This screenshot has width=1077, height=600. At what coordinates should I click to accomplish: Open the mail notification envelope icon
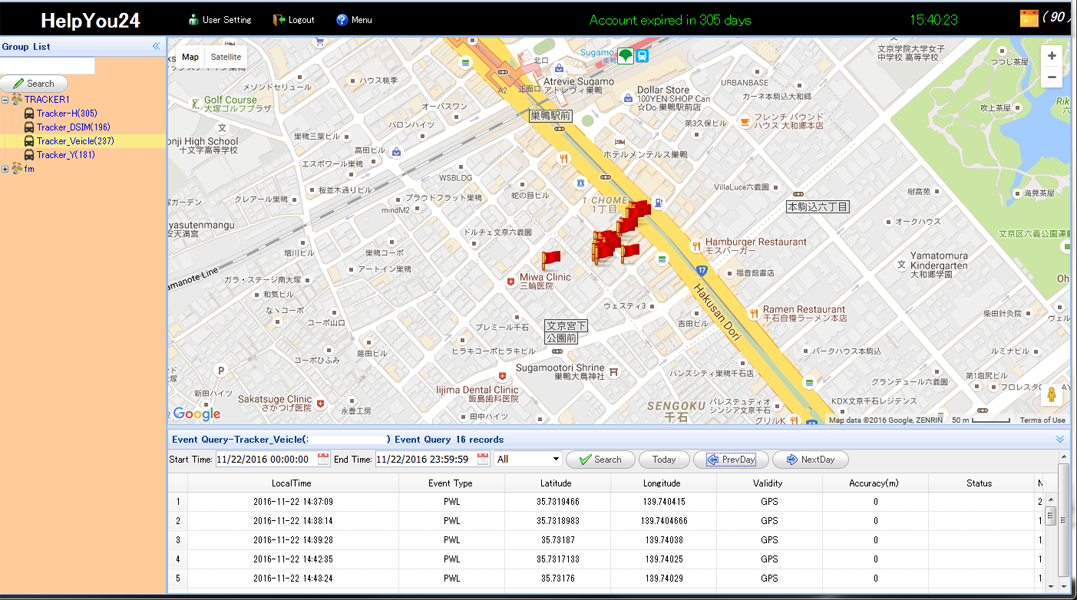(x=1028, y=18)
